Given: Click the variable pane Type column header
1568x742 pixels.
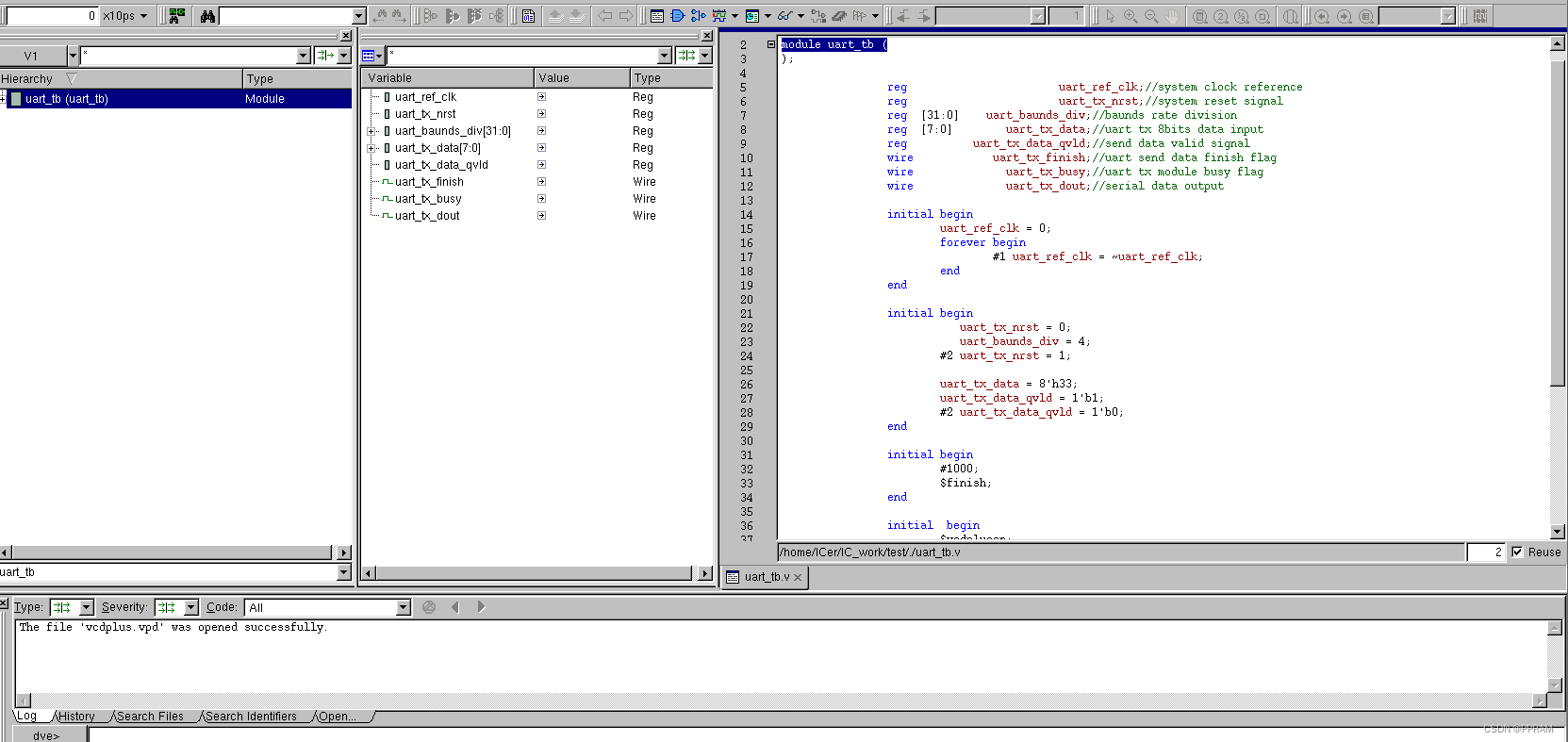Looking at the screenshot, I should [671, 78].
